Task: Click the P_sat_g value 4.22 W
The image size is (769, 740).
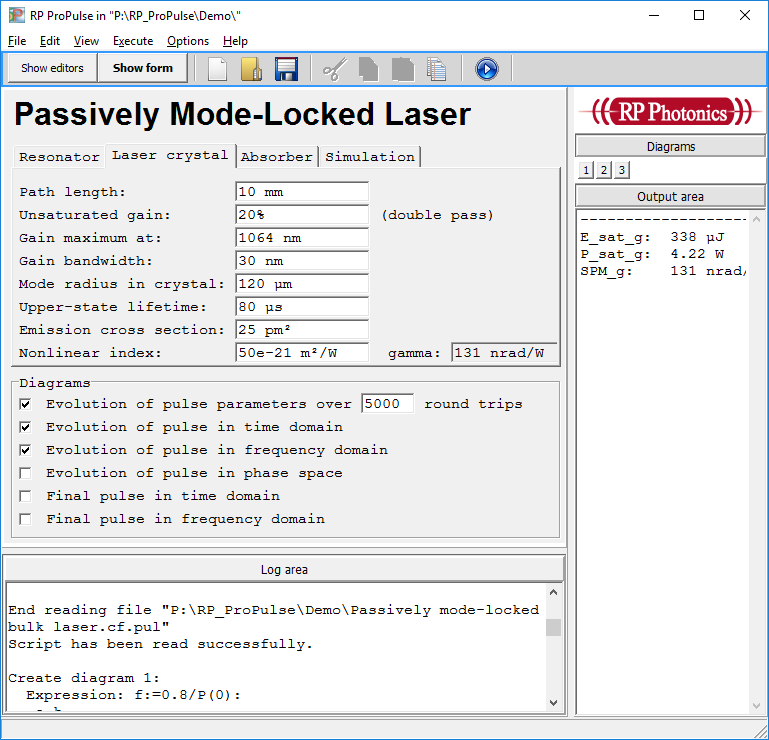Action: click(x=697, y=254)
